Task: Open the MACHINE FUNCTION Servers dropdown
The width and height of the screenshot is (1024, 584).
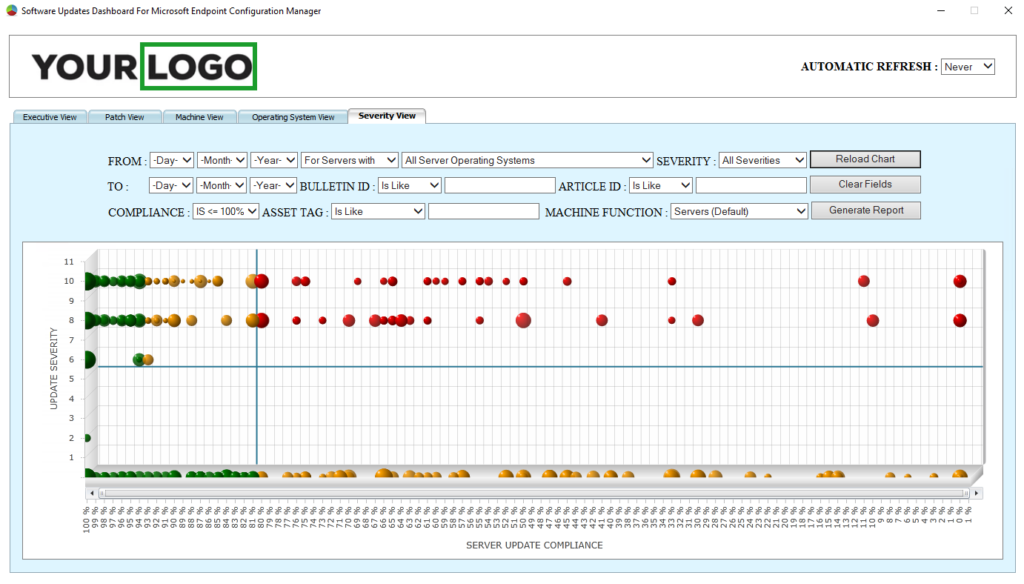Action: coord(738,210)
